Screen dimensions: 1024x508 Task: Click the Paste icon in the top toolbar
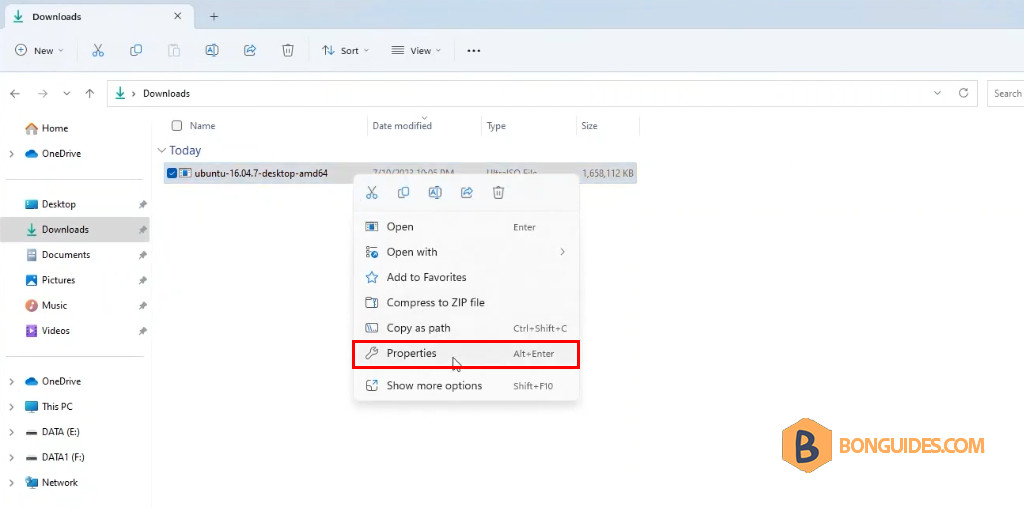pos(174,50)
